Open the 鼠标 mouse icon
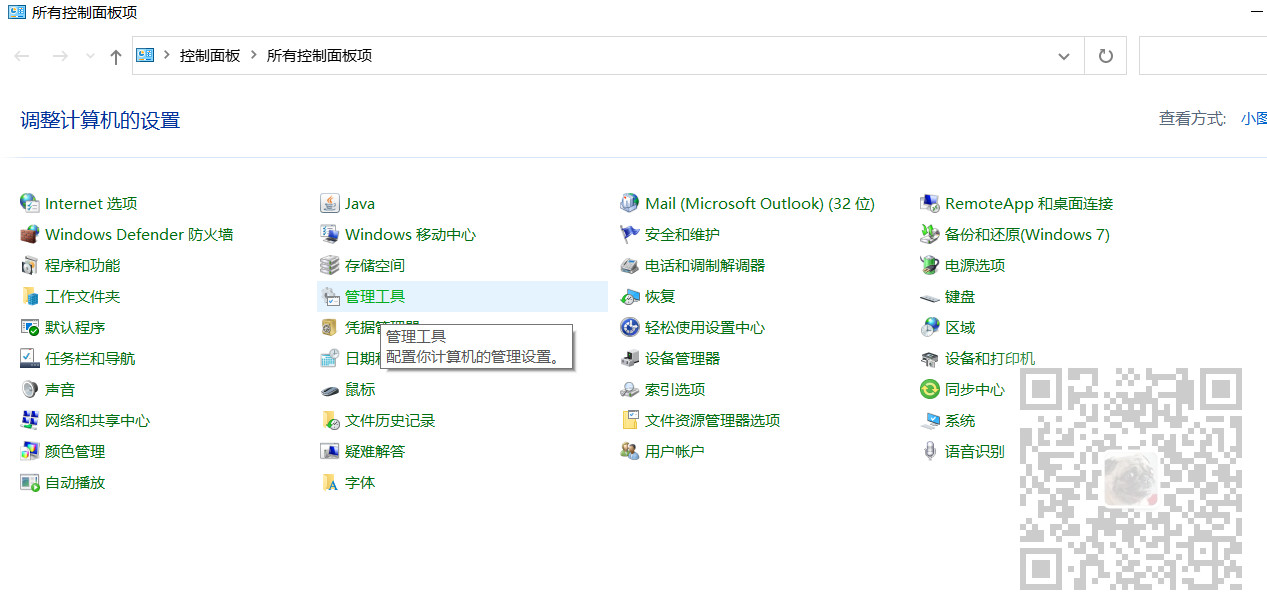The image size is (1267, 614). tap(329, 389)
